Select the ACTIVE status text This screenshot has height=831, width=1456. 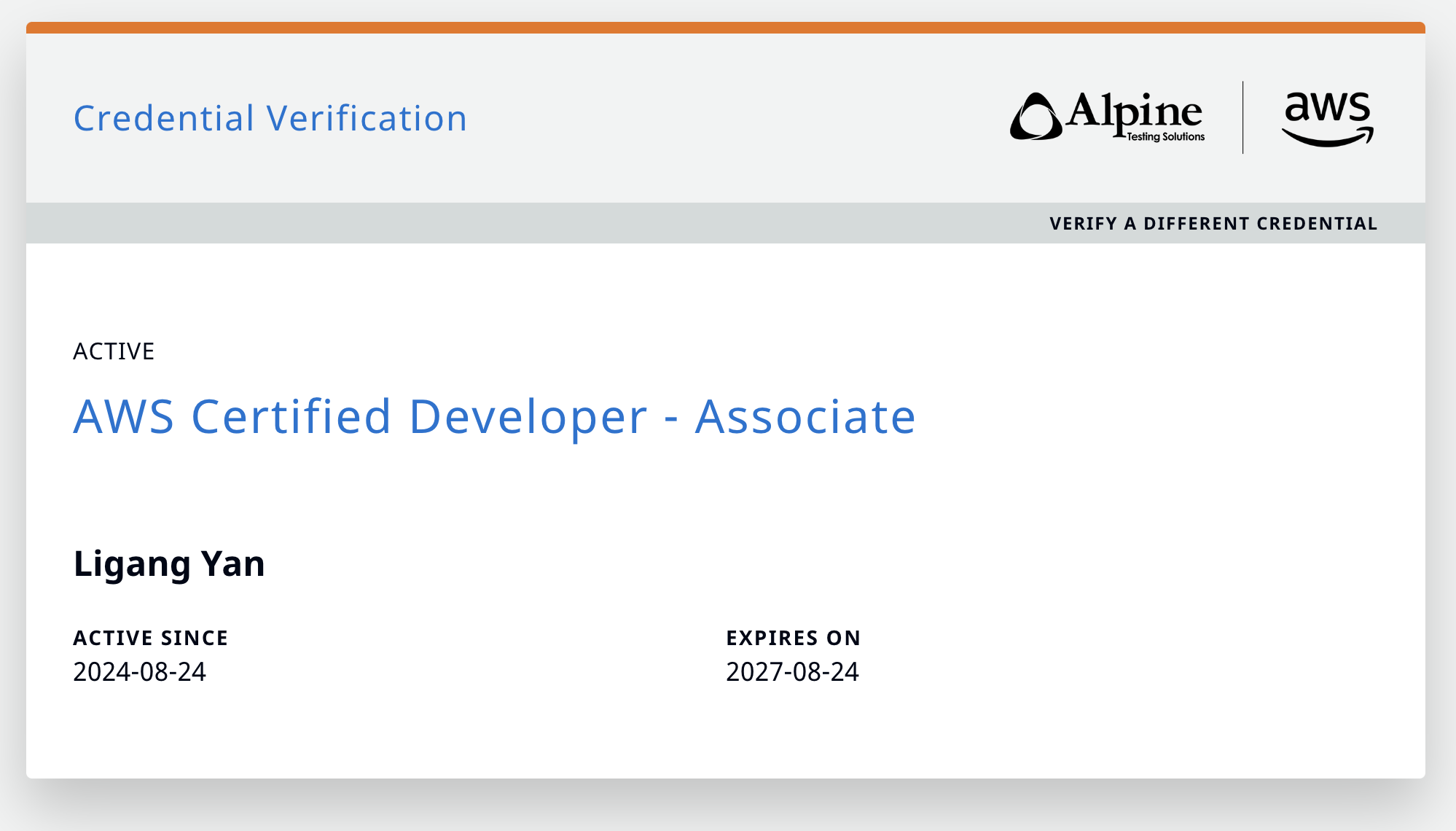pyautogui.click(x=114, y=351)
